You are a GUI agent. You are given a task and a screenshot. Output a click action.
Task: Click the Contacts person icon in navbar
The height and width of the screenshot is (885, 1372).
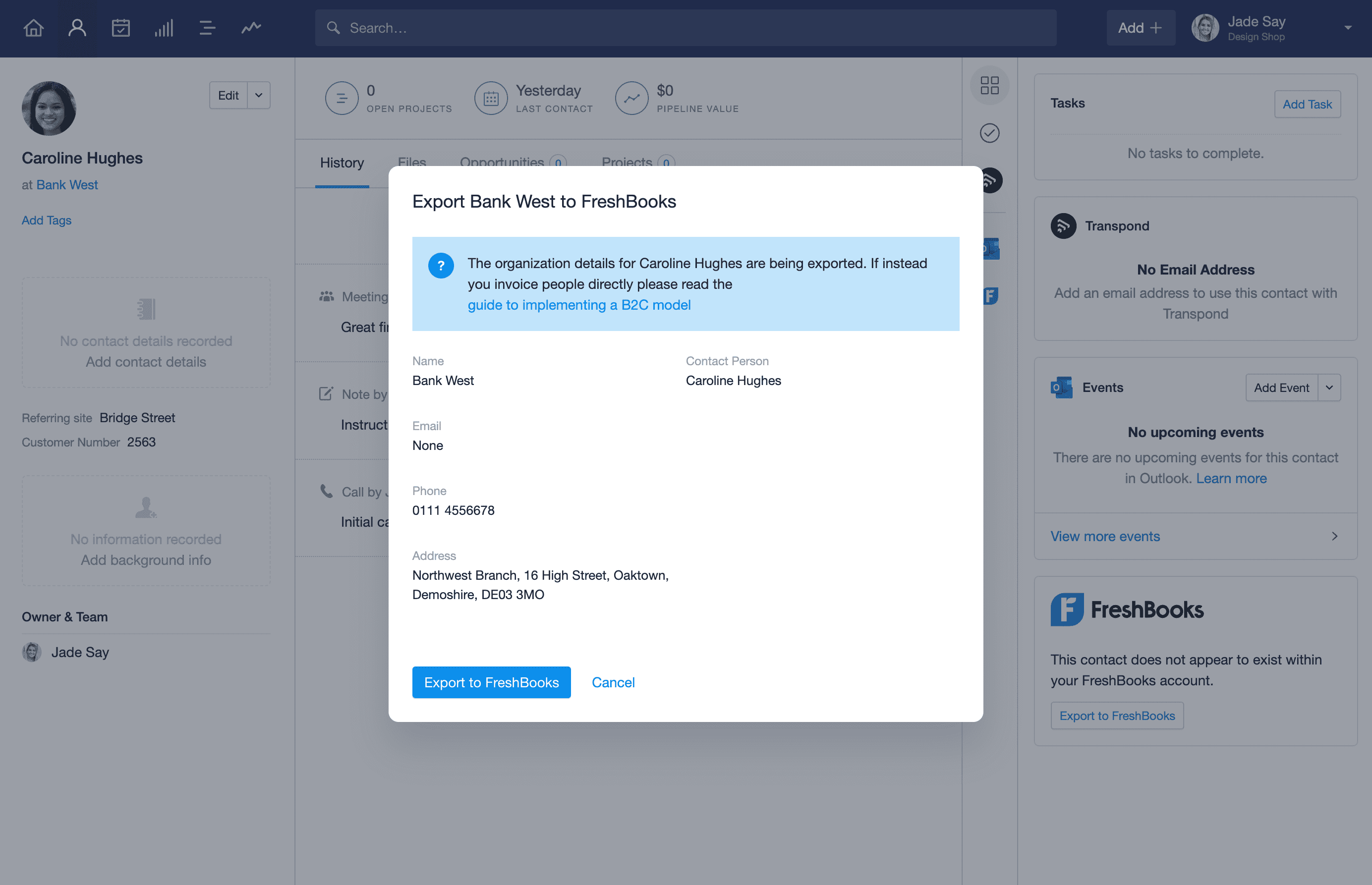pyautogui.click(x=77, y=27)
